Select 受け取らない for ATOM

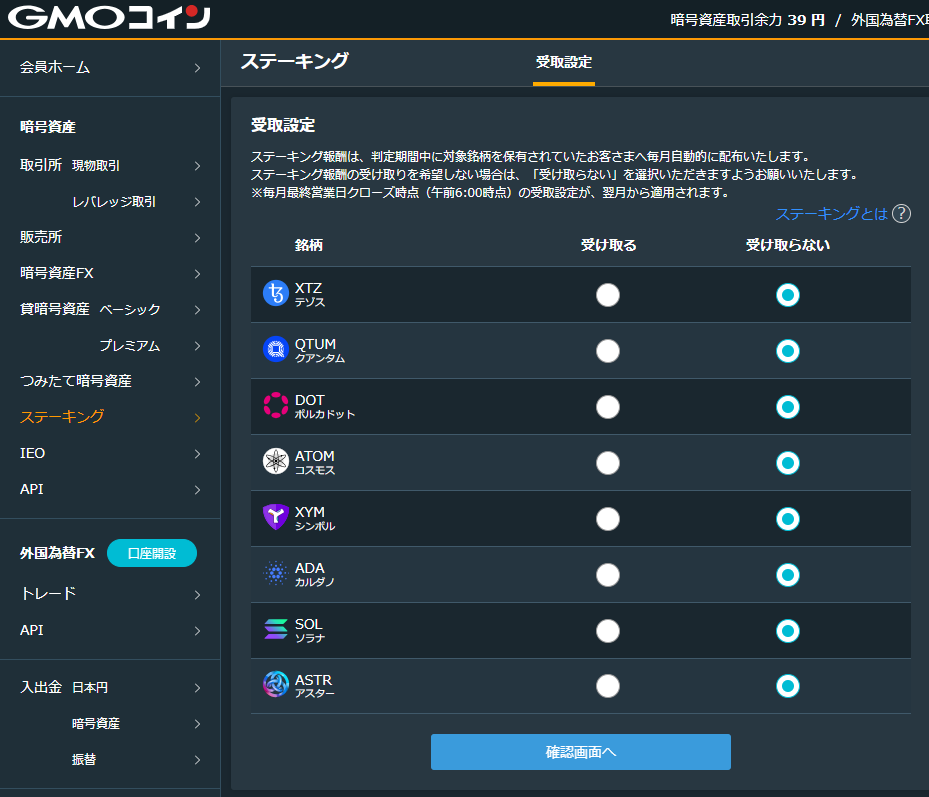[x=787, y=463]
